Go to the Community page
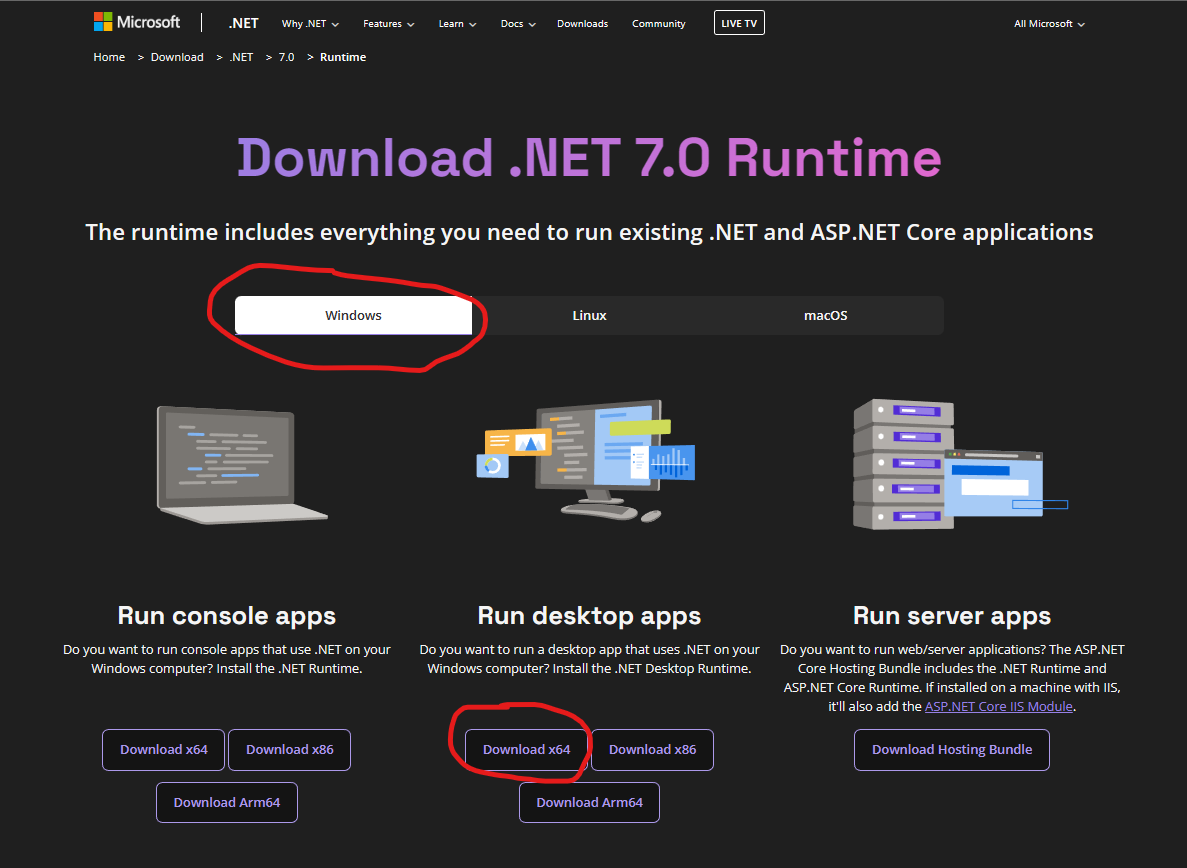The image size is (1187, 868). pos(658,24)
